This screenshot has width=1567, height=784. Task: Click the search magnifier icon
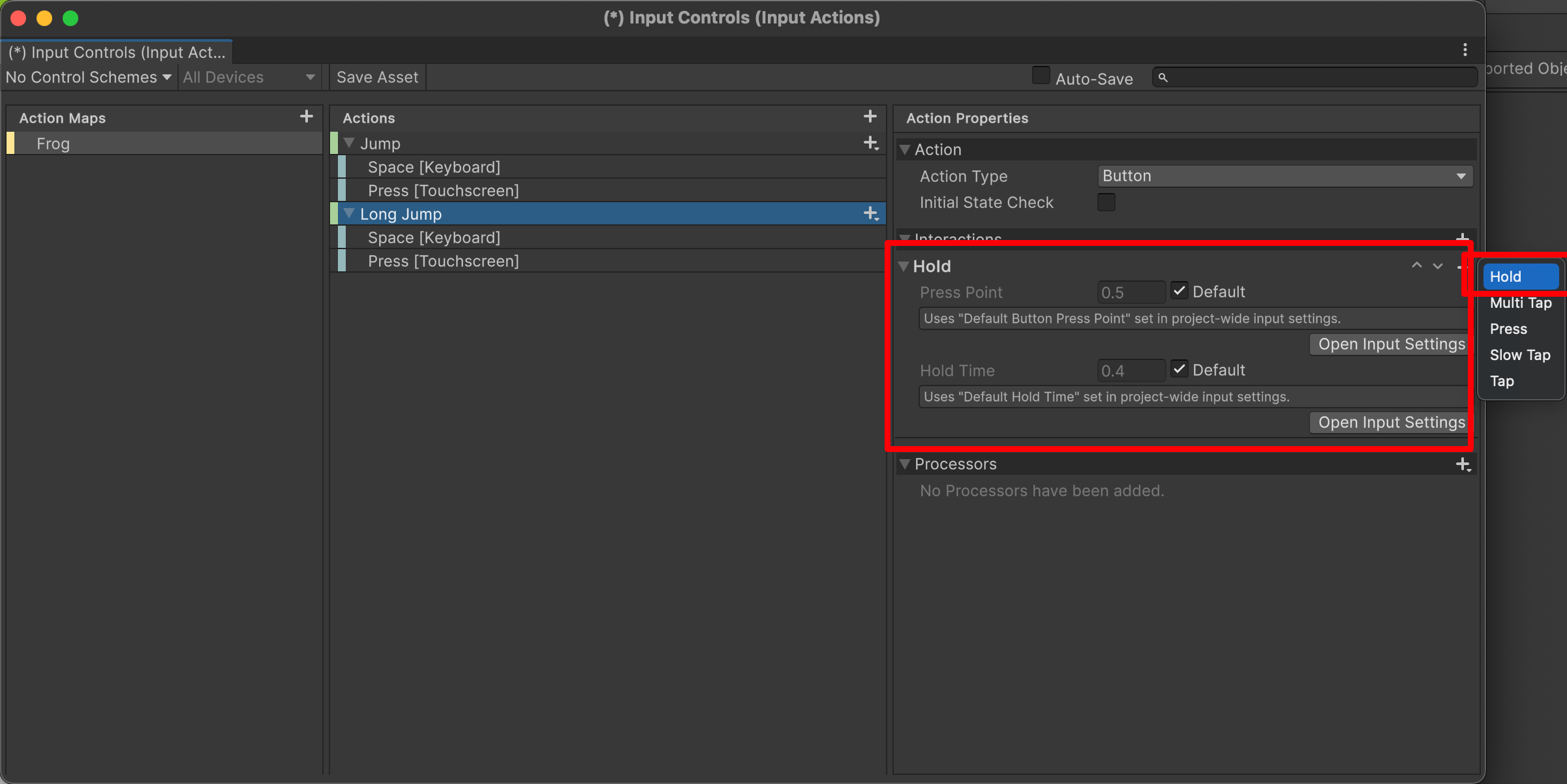click(x=1163, y=78)
